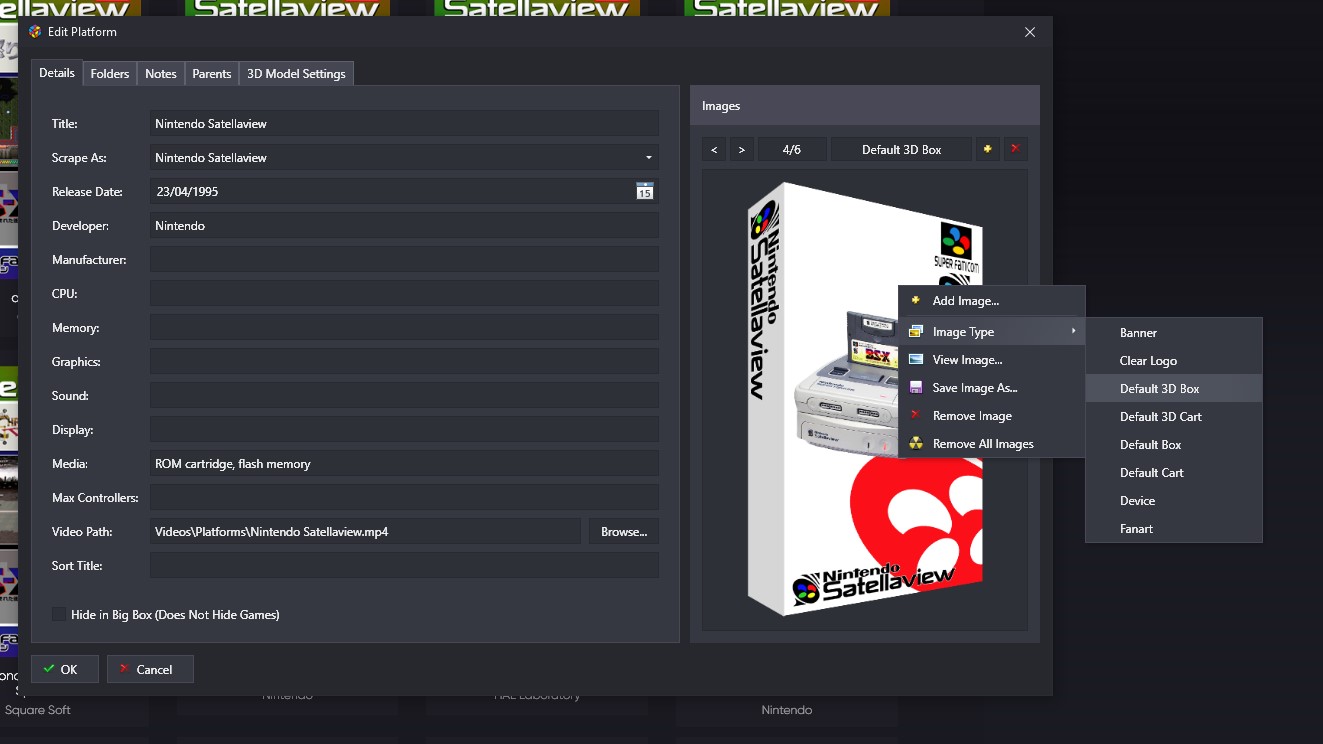Viewport: 1323px width, 744px height.
Task: Click Browse... for Video Path
Action: tap(624, 531)
